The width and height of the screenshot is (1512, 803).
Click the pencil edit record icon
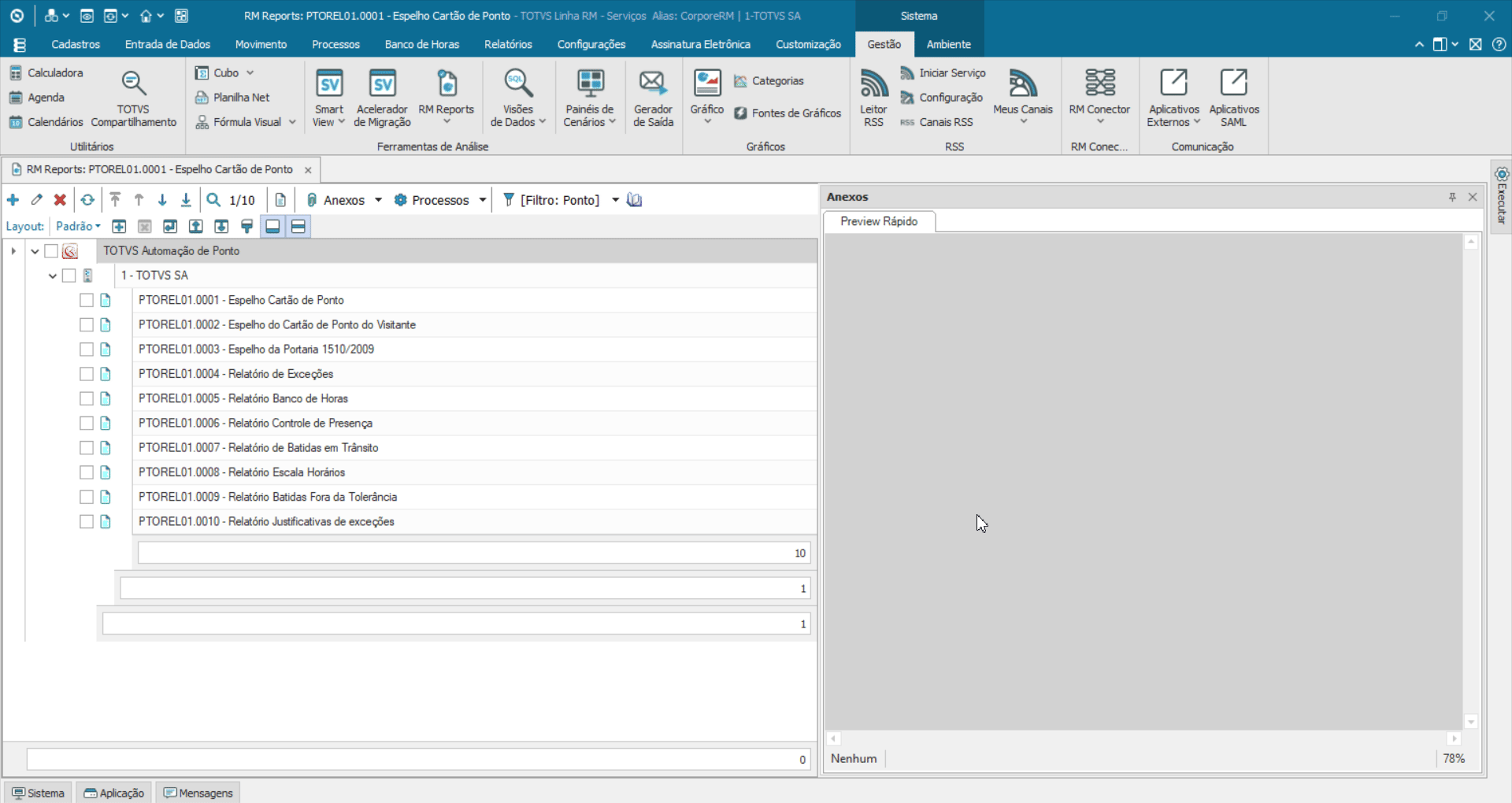click(x=36, y=200)
